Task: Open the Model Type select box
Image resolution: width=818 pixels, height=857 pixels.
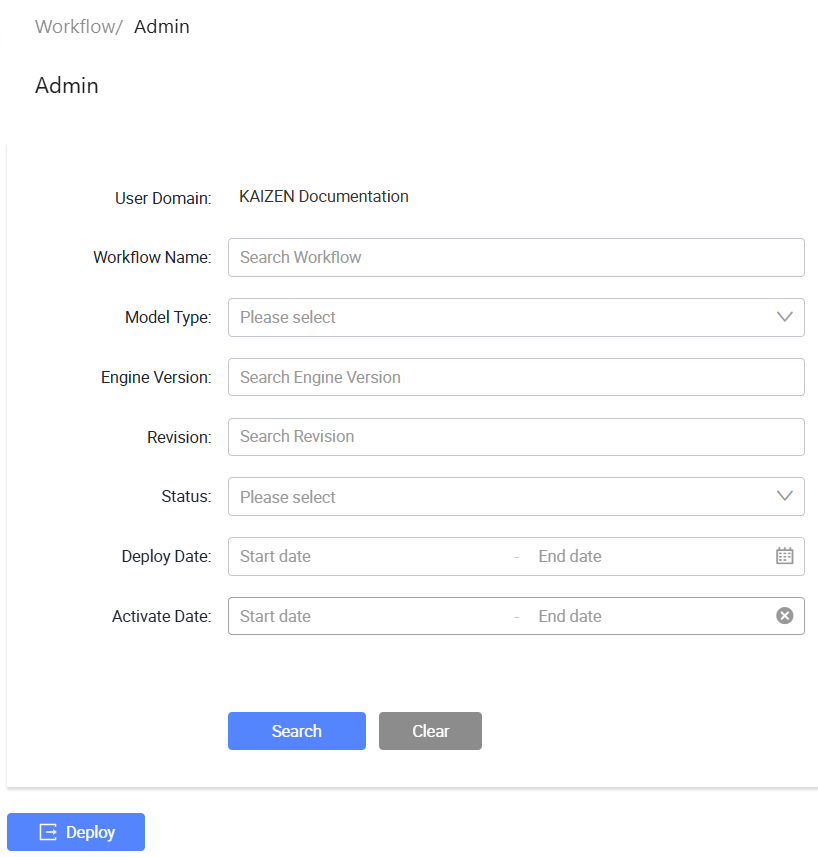Action: click(516, 317)
